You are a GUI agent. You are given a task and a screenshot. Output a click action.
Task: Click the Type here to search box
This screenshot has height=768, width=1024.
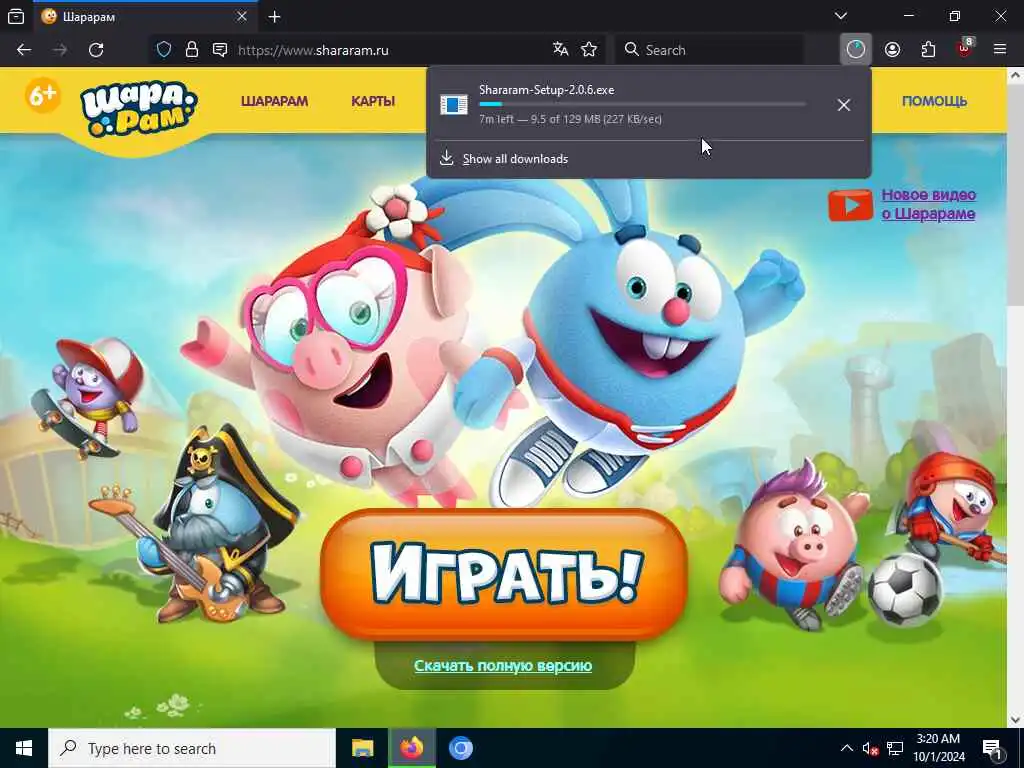coord(192,748)
